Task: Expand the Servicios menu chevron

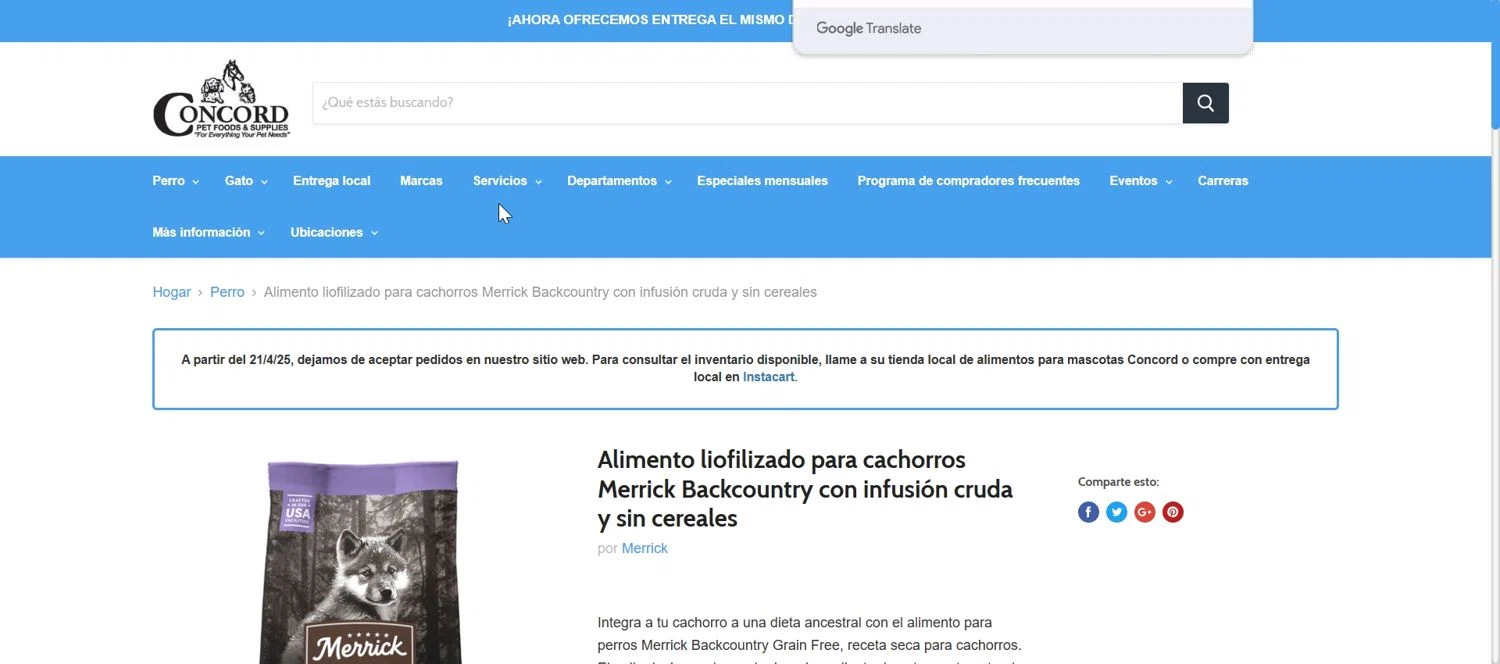Action: (x=538, y=182)
